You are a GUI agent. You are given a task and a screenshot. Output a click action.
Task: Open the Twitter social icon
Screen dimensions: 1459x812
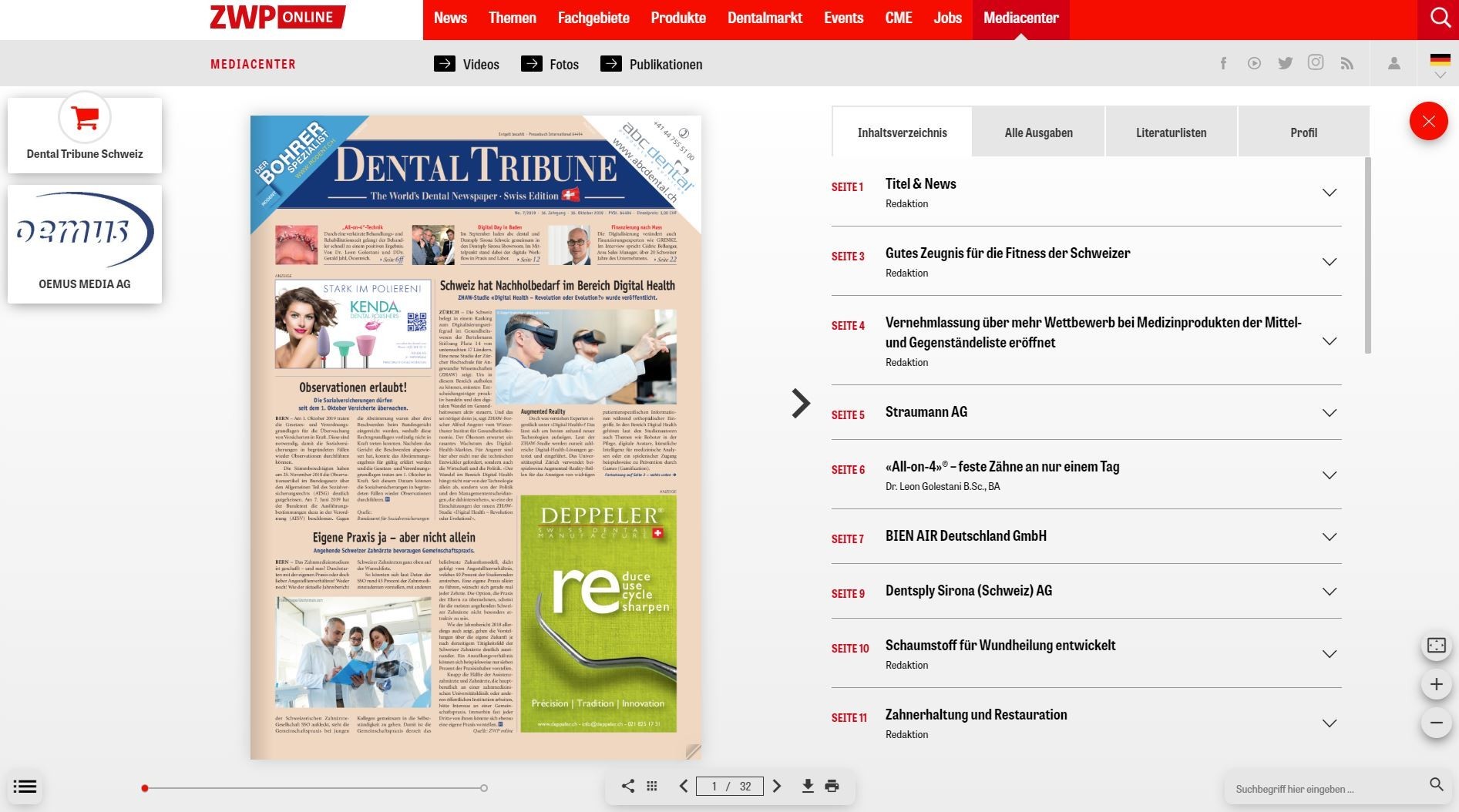point(1285,63)
